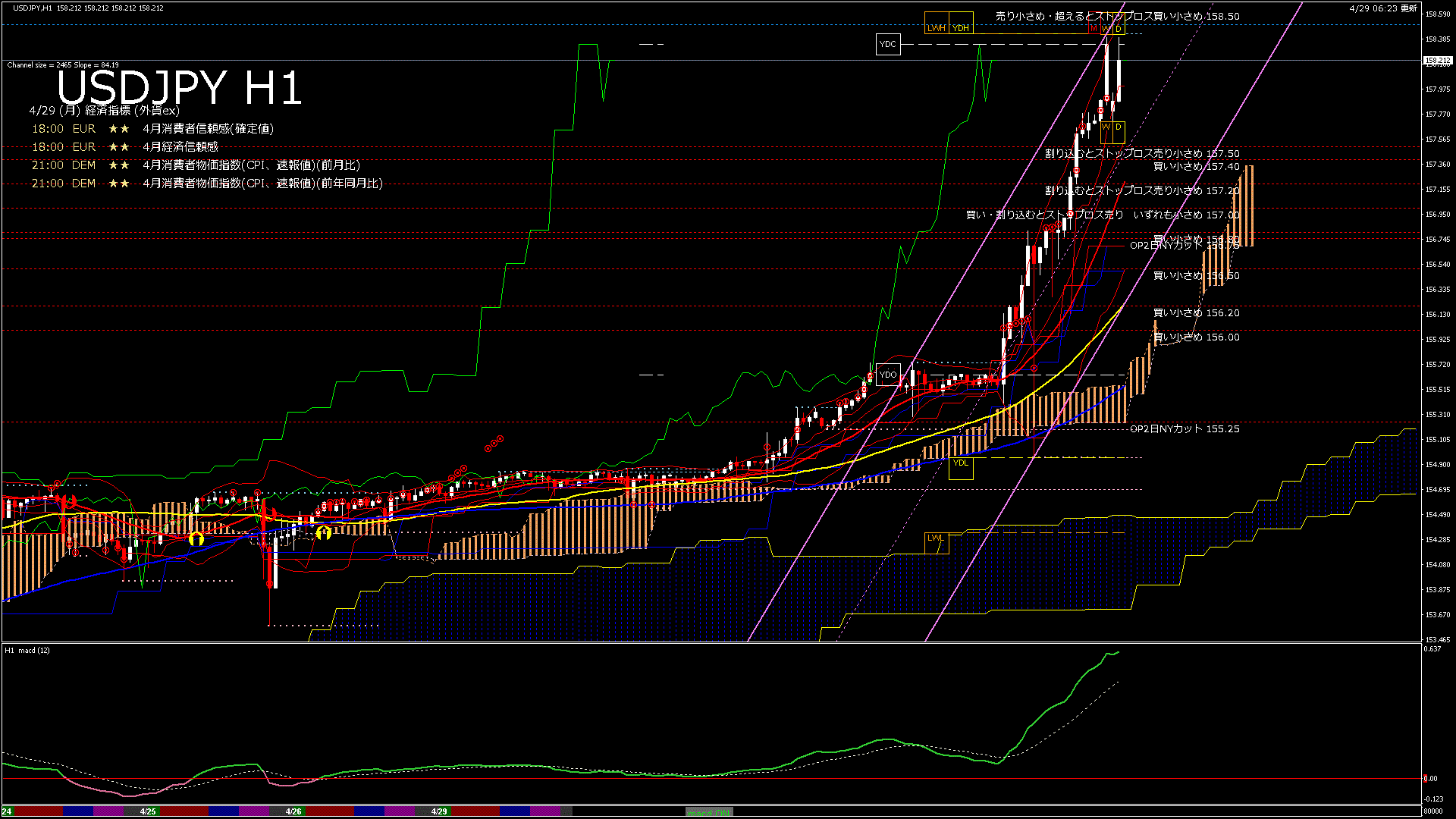Click the 4/26 date marker on timeline
This screenshot has height=819, width=1456.
293,811
